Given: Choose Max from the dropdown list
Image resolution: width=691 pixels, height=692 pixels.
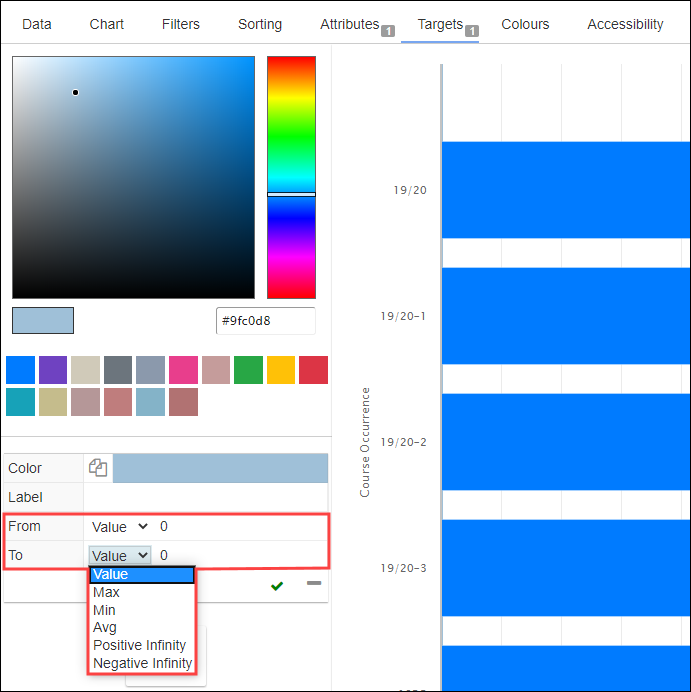Looking at the screenshot, I should coord(106,593).
